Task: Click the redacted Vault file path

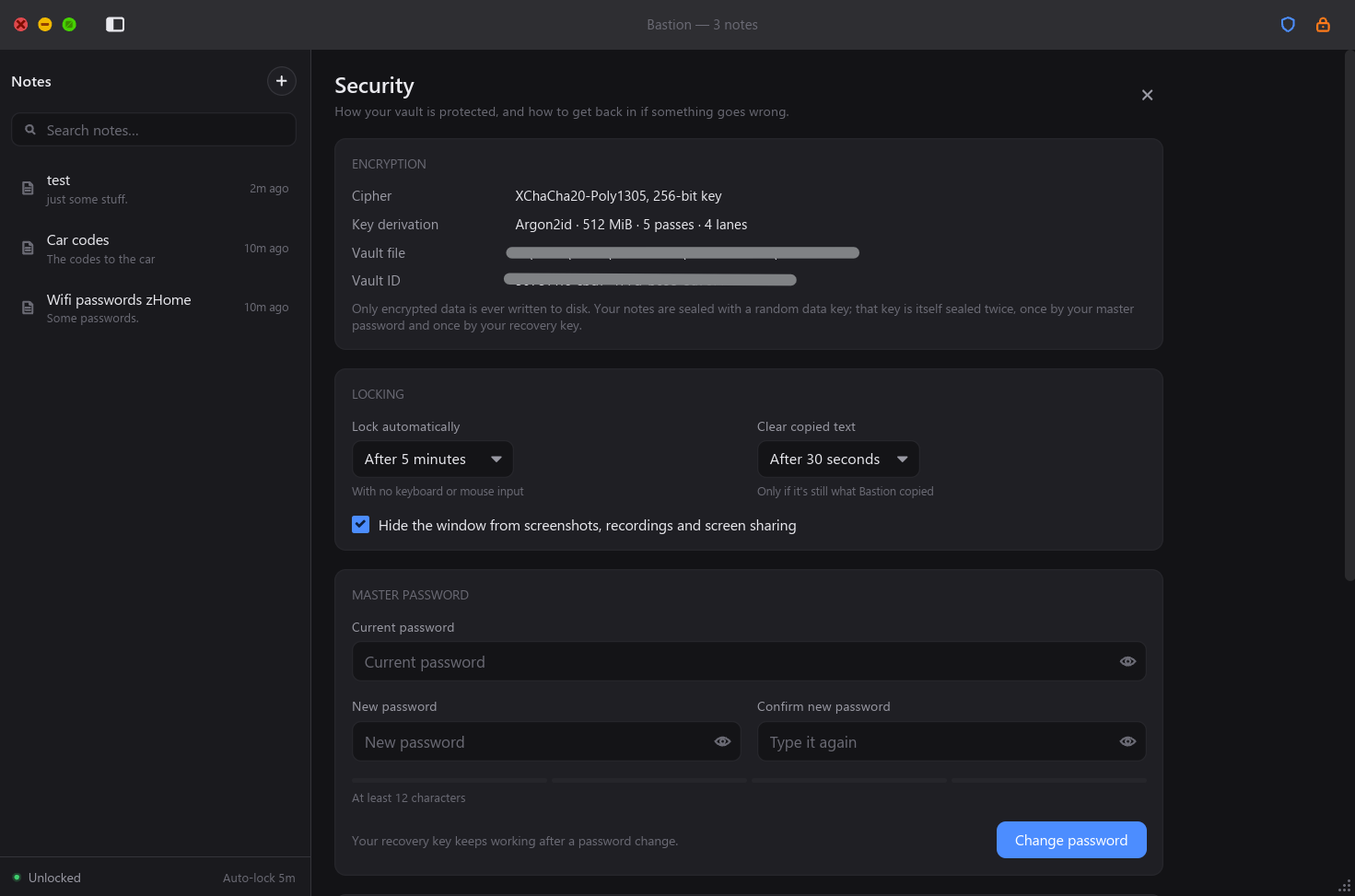Action: click(683, 252)
